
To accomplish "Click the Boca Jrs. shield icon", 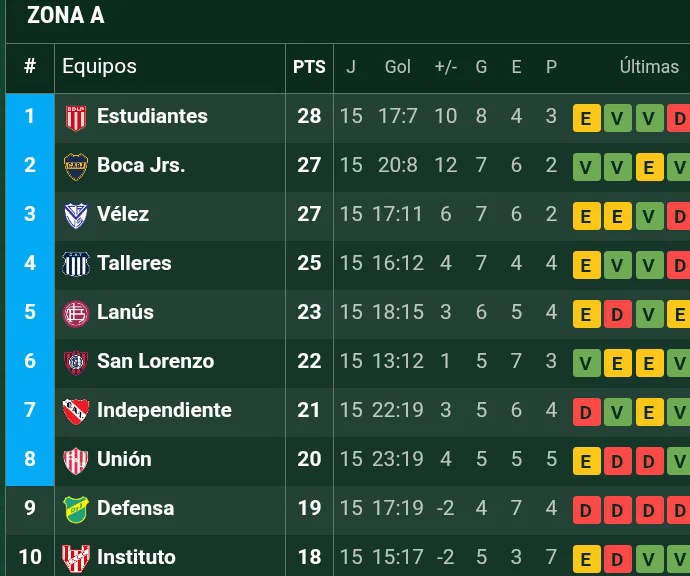I will coord(76,167).
